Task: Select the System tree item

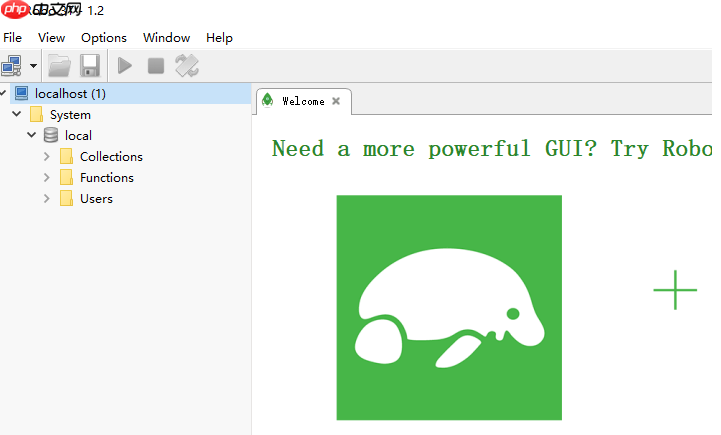Action: [x=70, y=115]
